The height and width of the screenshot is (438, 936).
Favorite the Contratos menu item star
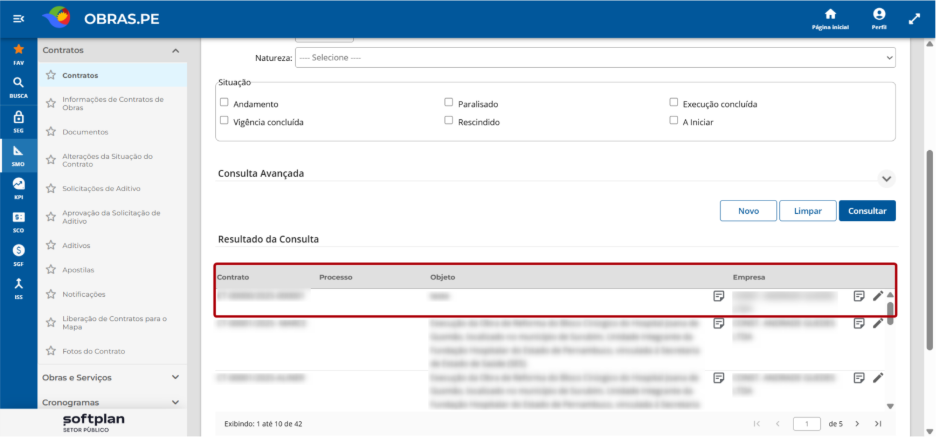coord(51,75)
